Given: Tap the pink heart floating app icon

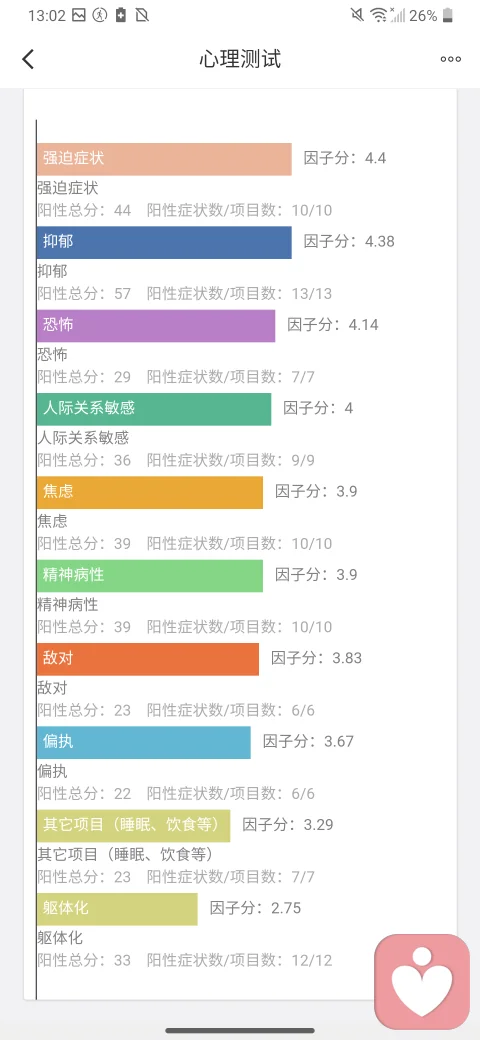Looking at the screenshot, I should pyautogui.click(x=422, y=982).
